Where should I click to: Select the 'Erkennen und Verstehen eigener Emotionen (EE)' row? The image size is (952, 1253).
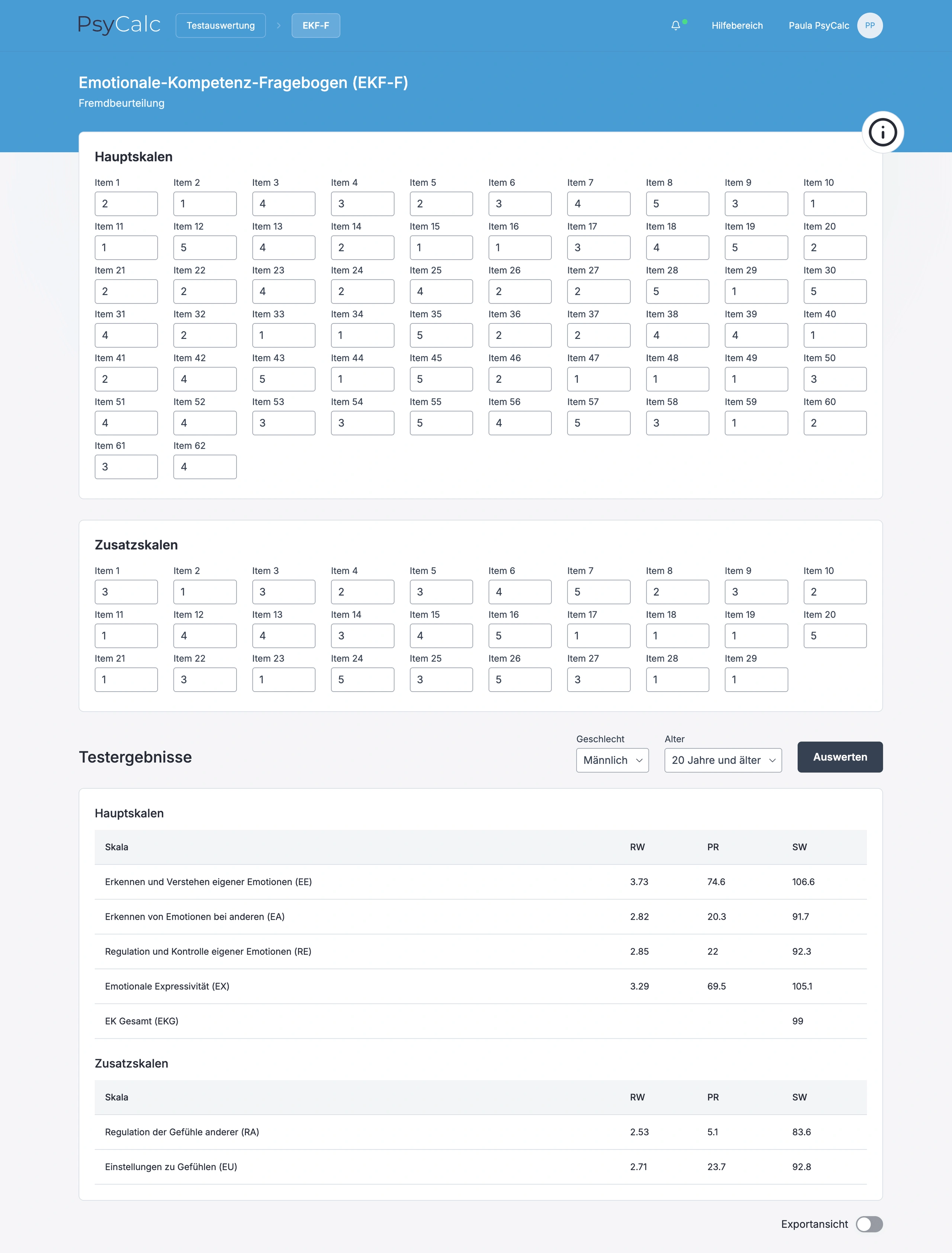(x=480, y=882)
